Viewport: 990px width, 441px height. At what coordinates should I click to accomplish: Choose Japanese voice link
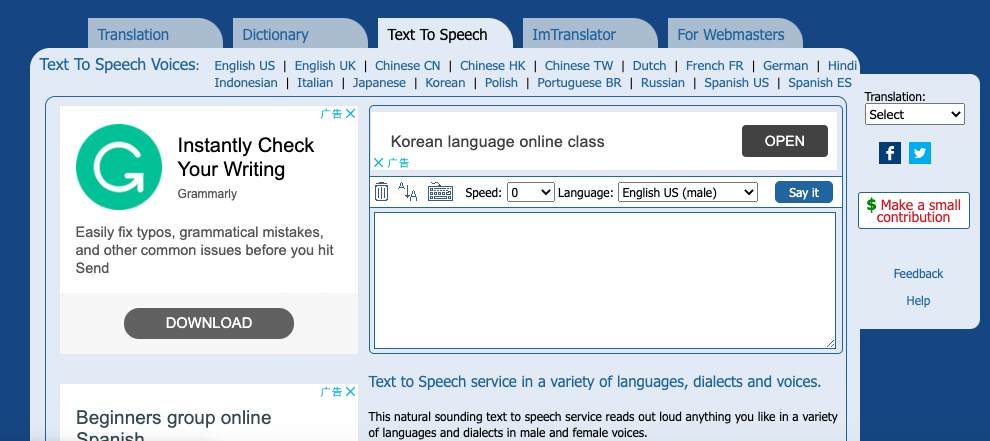(379, 83)
